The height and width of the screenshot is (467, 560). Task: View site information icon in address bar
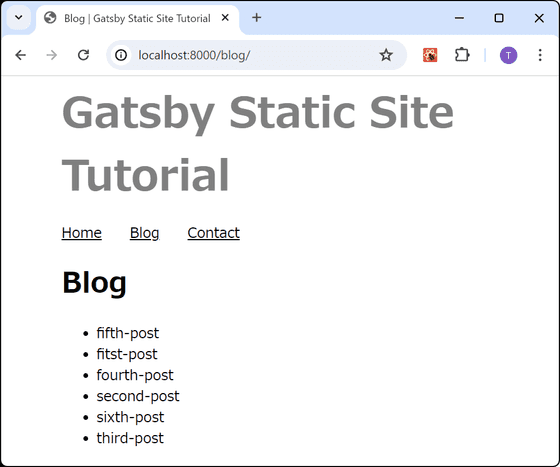[121, 55]
